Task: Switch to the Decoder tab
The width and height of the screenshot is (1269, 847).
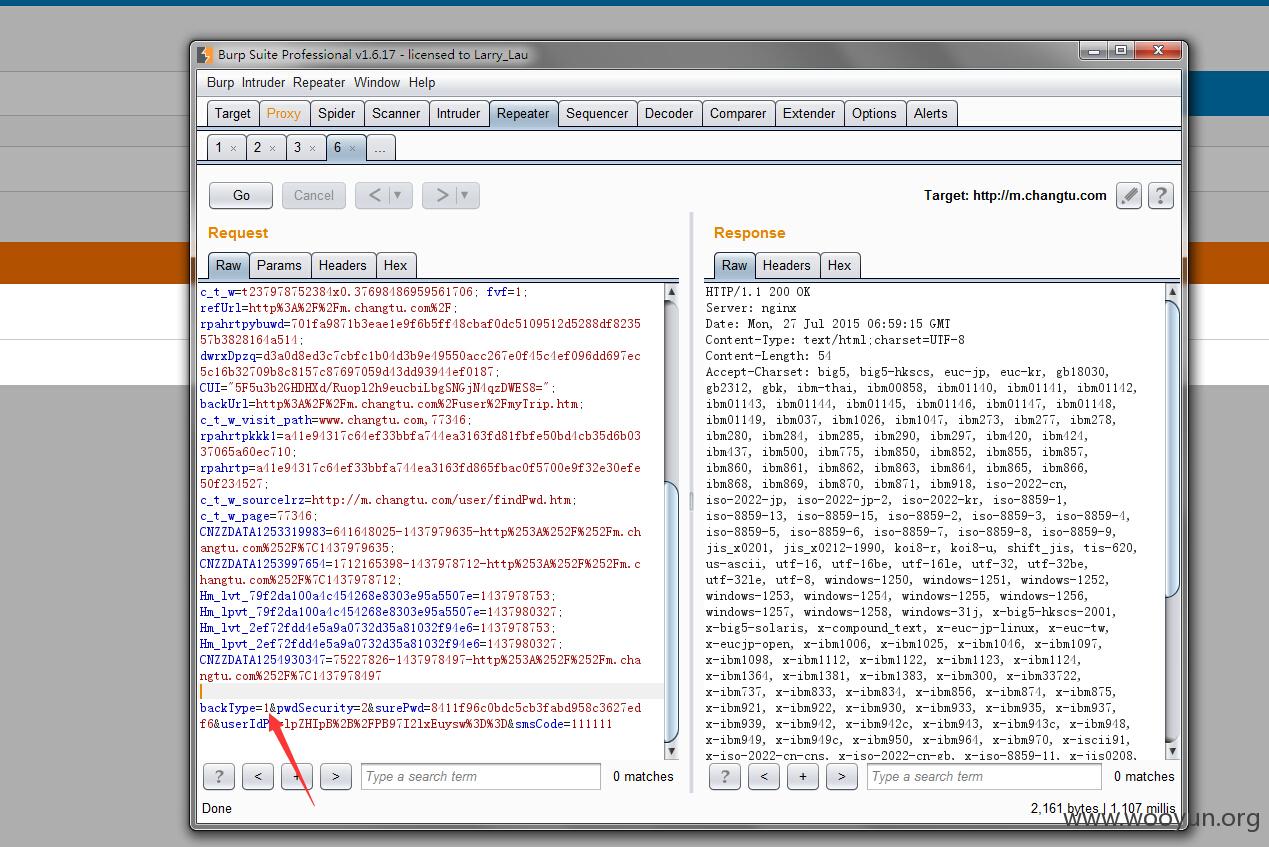Action: (x=669, y=114)
